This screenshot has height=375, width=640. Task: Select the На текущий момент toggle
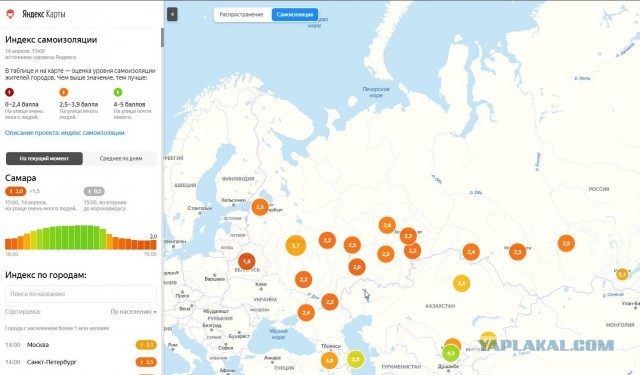[x=44, y=158]
